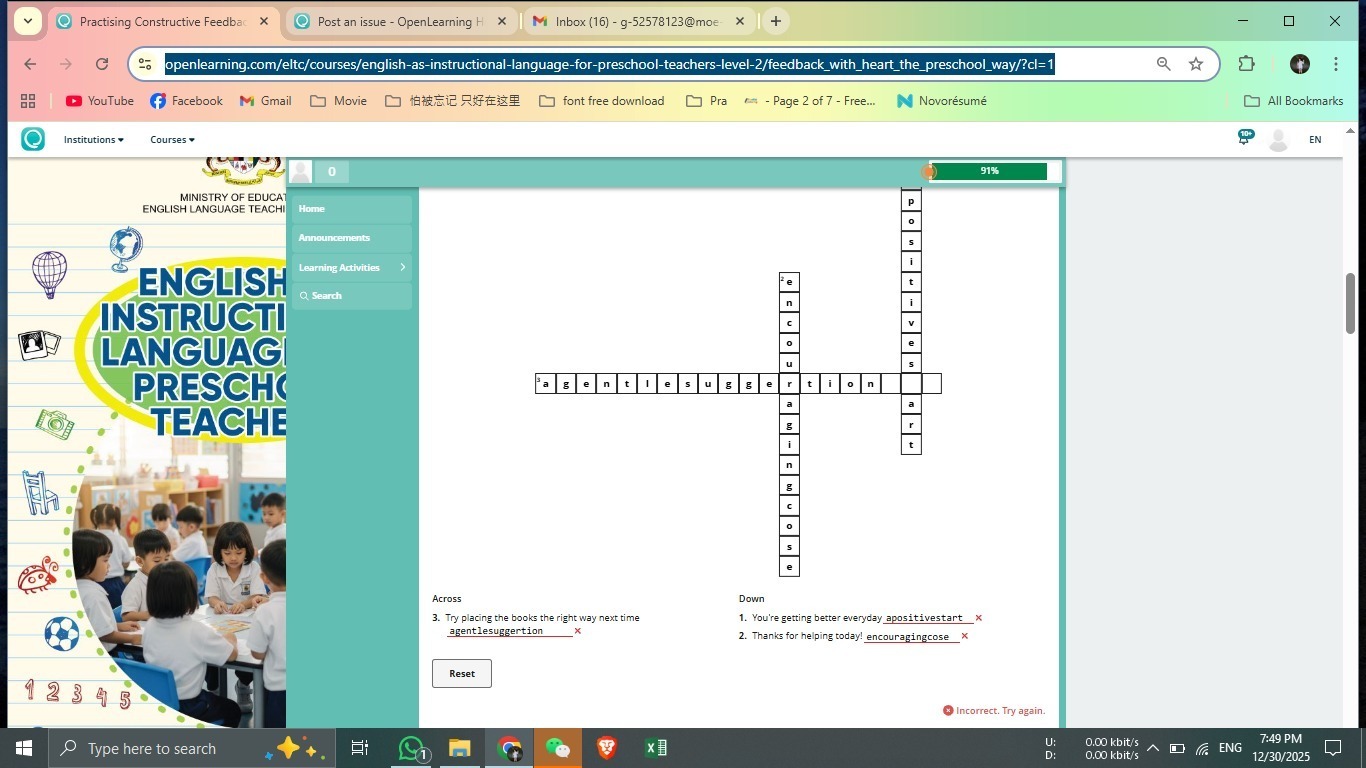Expand Learning Activities in sidebar
Image resolution: width=1366 pixels, height=768 pixels.
352,267
